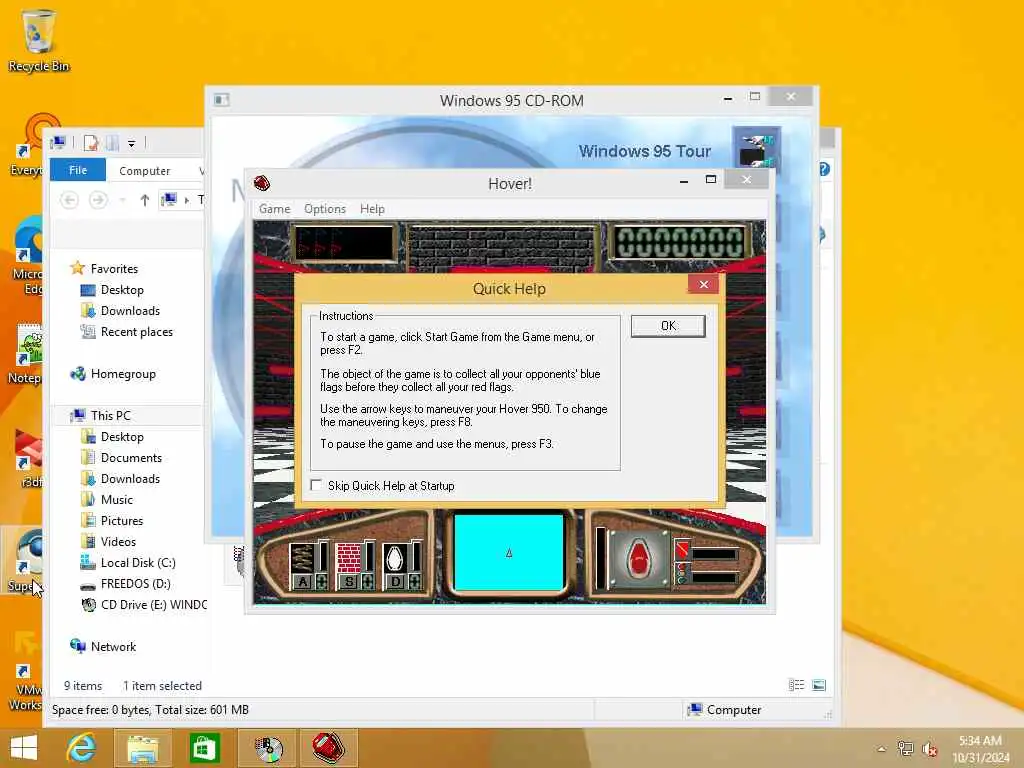Viewport: 1024px width, 768px height.
Task: Select Downloads under This PC
Action: 129,479
